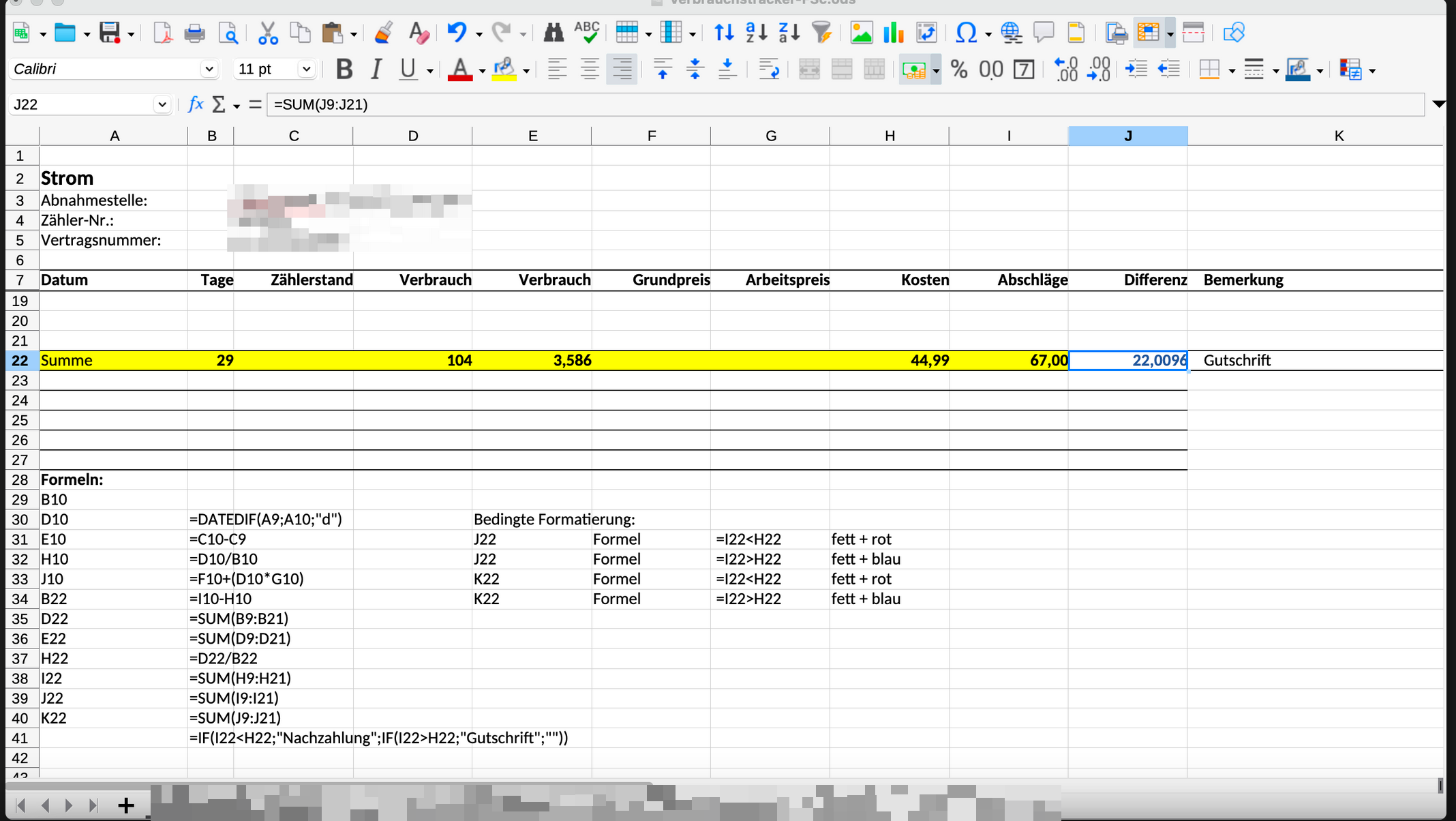This screenshot has width=1456, height=821.
Task: Select row 22 header
Action: [x=20, y=361]
